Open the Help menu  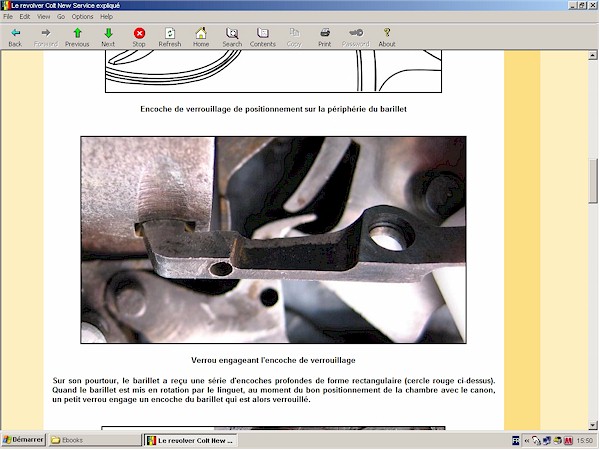click(x=107, y=17)
